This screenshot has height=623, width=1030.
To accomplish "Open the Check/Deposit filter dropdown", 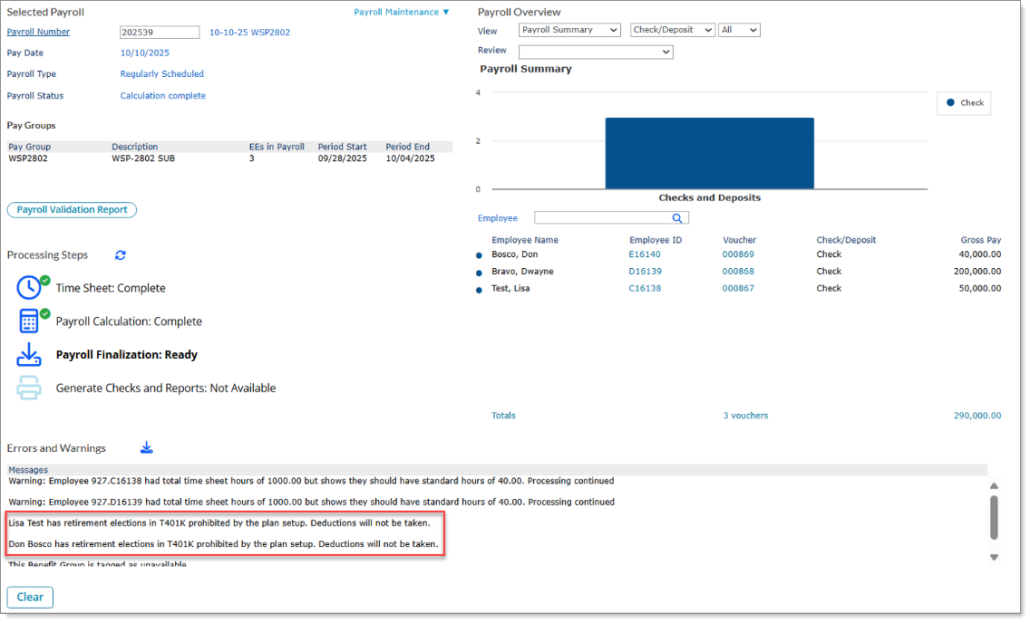I will click(x=672, y=31).
